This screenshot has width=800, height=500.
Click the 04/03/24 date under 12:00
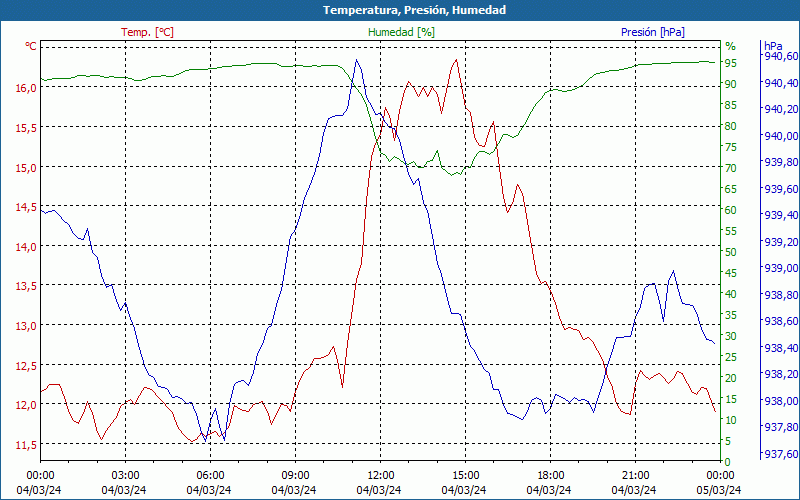click(x=379, y=490)
